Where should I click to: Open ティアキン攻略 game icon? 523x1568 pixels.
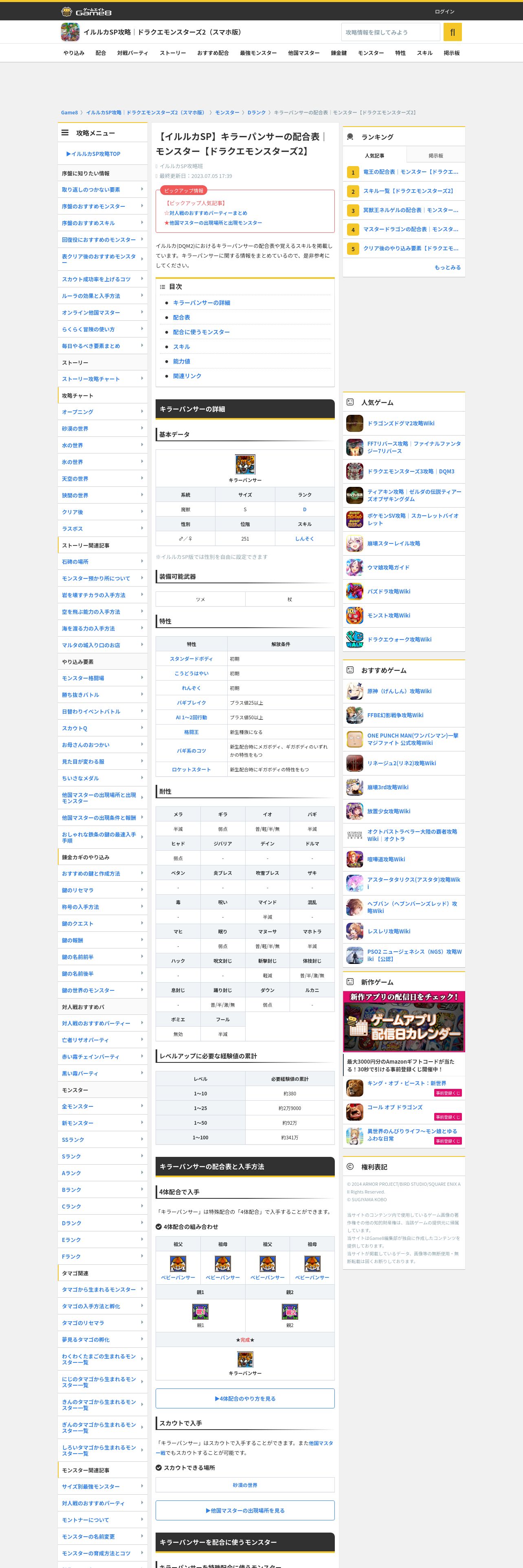point(354,495)
